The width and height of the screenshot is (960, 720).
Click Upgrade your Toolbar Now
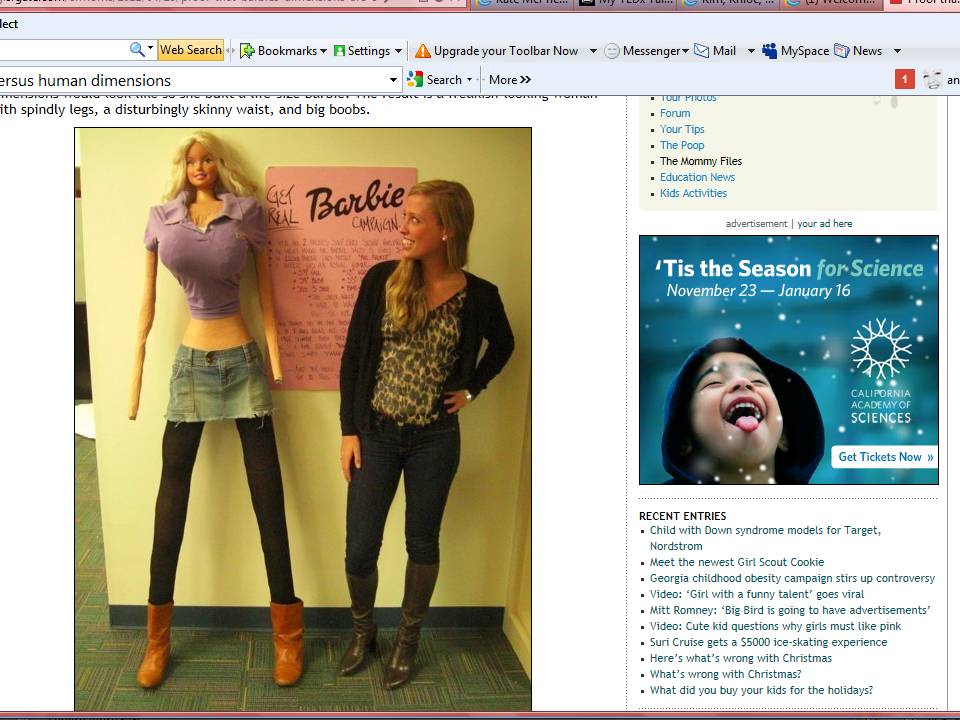point(506,51)
